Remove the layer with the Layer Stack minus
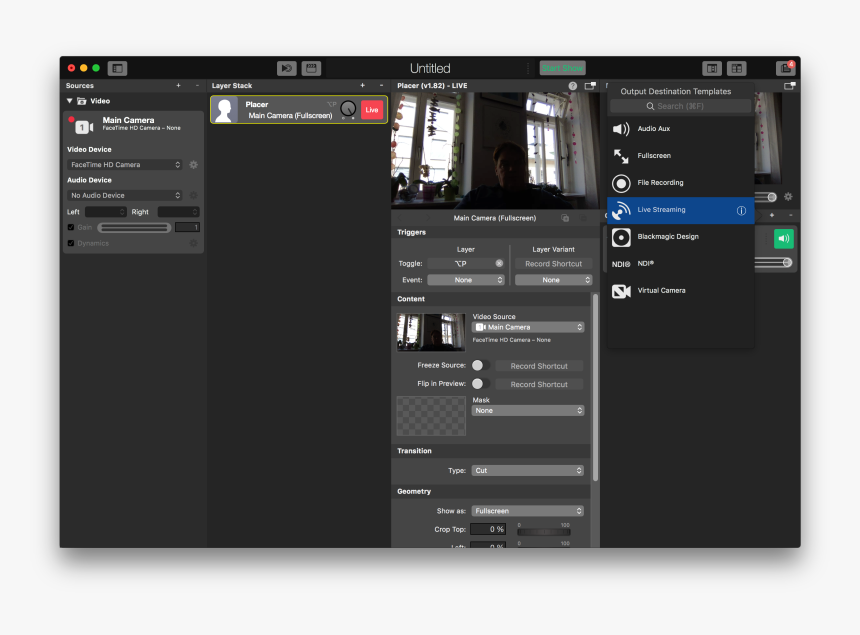 click(x=382, y=86)
